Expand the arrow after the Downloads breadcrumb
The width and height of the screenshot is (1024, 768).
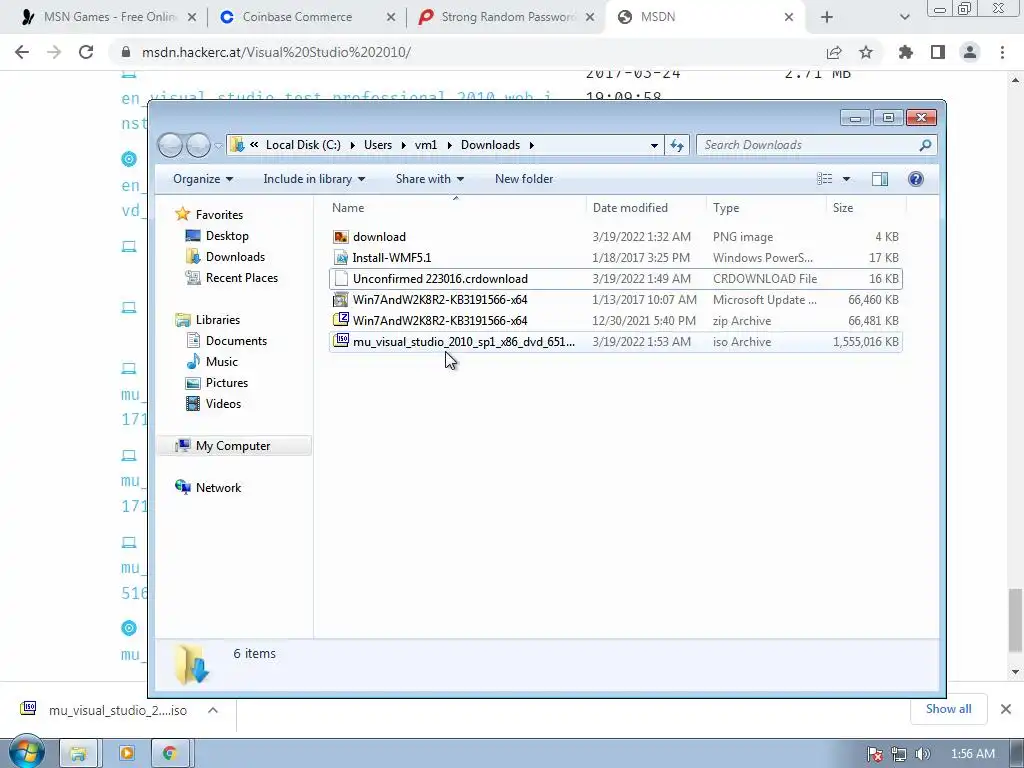[532, 145]
